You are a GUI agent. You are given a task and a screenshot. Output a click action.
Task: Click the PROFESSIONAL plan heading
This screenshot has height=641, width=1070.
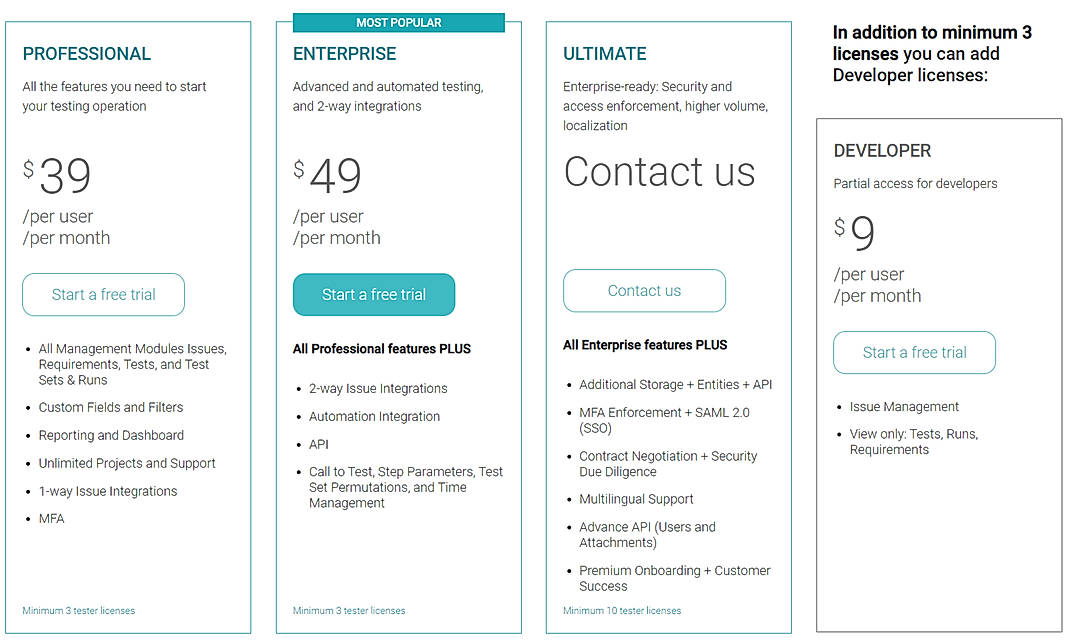coord(86,54)
